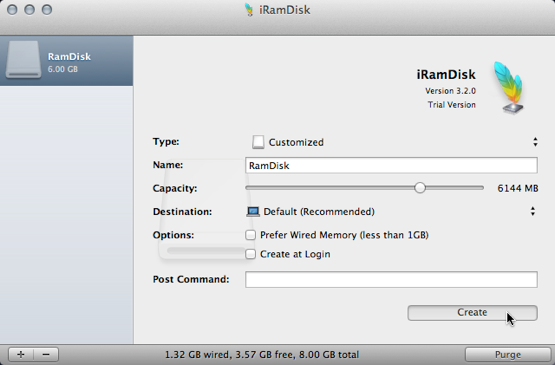Click the Name text field
This screenshot has width=555, height=365.
coord(391,165)
